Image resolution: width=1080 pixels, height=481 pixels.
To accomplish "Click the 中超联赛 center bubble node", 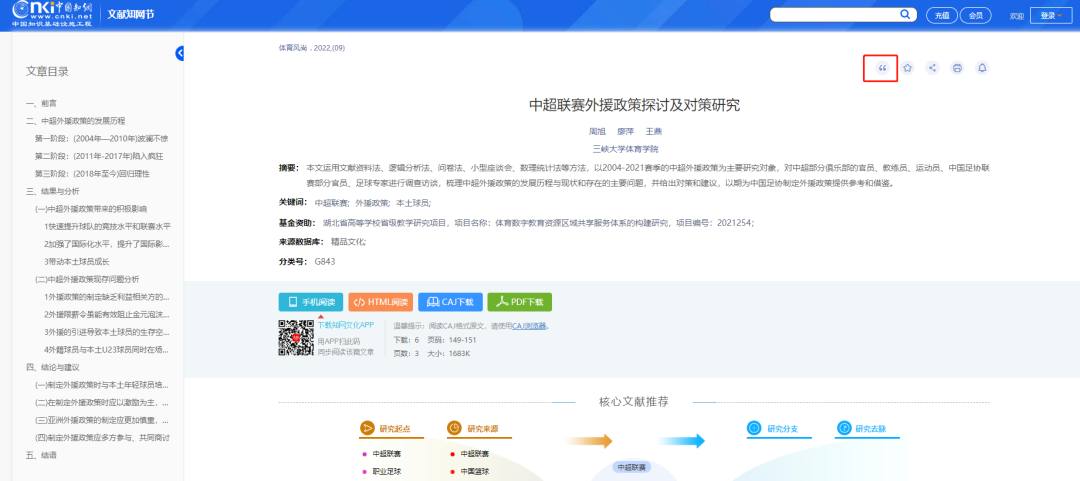I will [631, 467].
